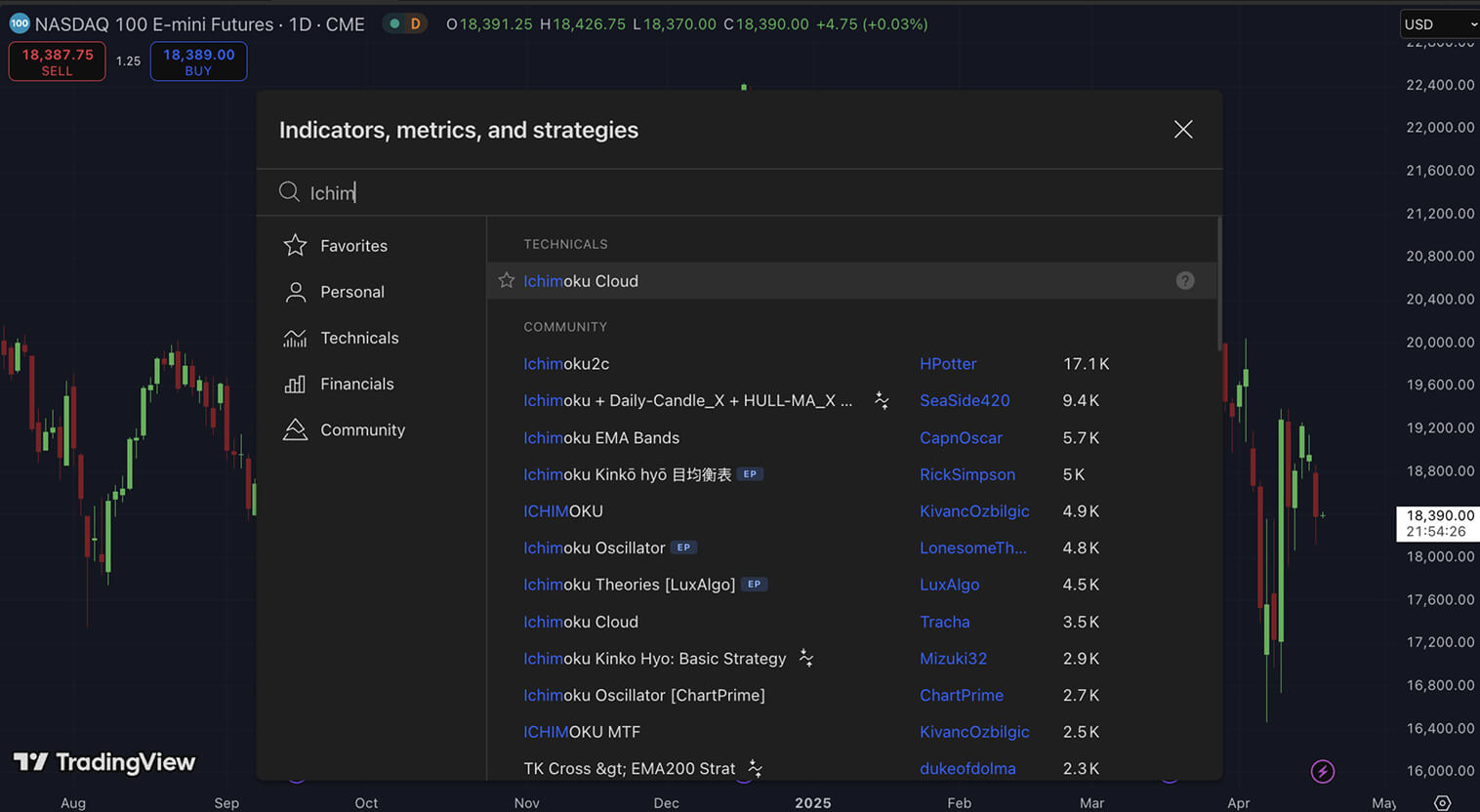Click the chart icon beside Technicals
The width and height of the screenshot is (1480, 812).
(x=295, y=338)
